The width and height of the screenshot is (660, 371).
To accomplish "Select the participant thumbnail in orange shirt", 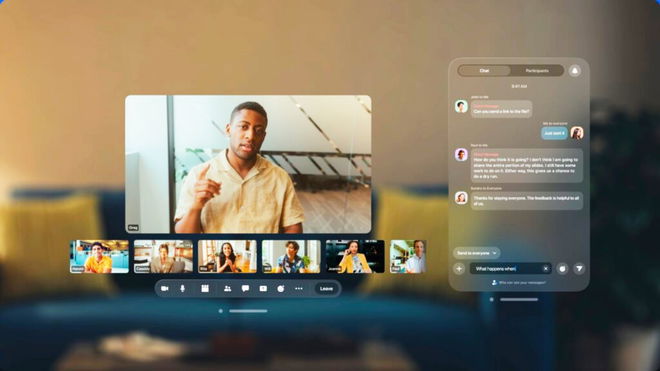I will coord(99,256).
